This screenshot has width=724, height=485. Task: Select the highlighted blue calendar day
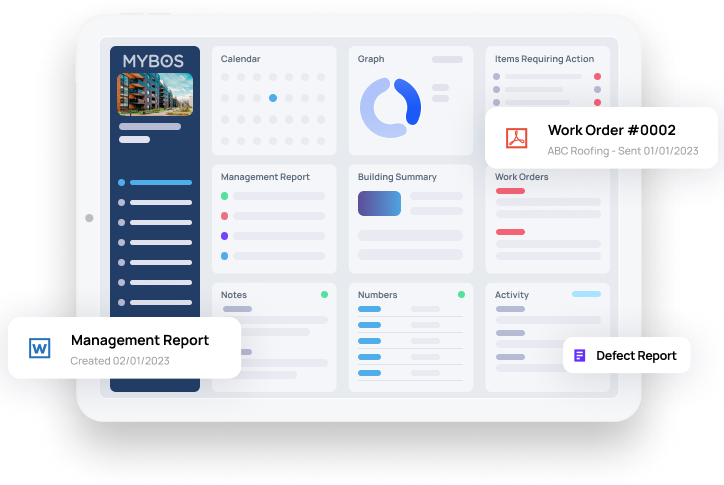pyautogui.click(x=273, y=98)
